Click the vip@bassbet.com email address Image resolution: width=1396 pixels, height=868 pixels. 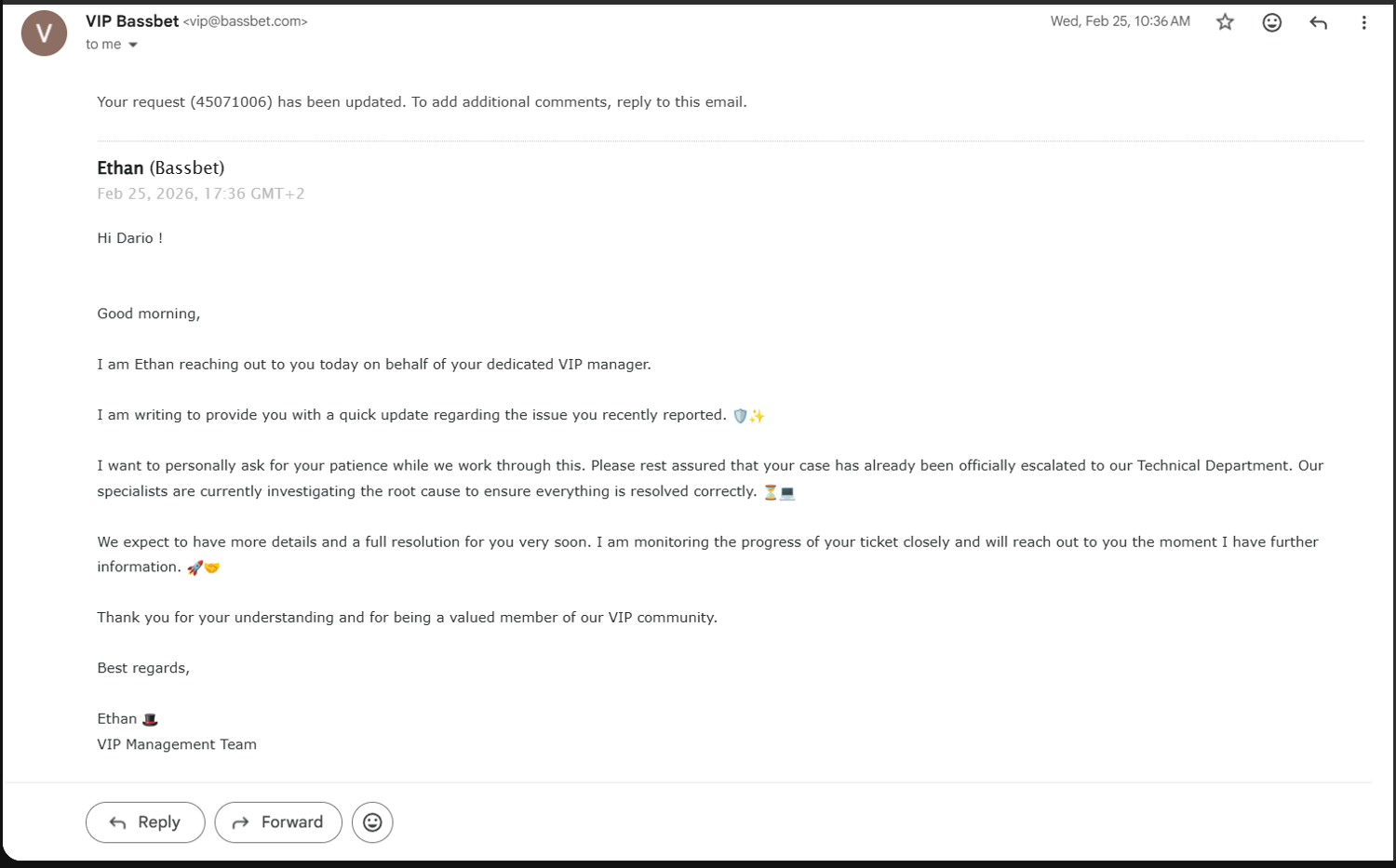(x=246, y=21)
